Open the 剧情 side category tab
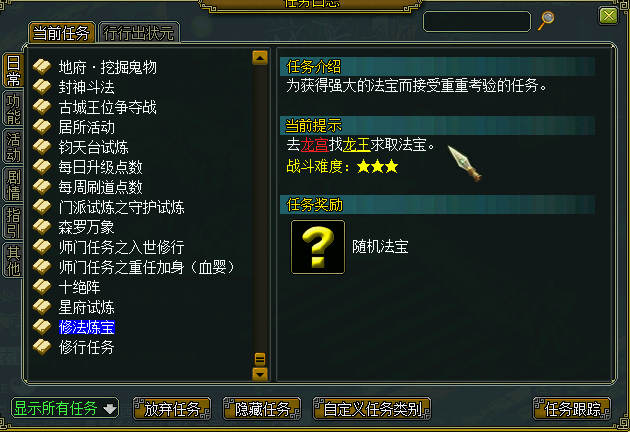Image resolution: width=630 pixels, height=432 pixels. 13,184
